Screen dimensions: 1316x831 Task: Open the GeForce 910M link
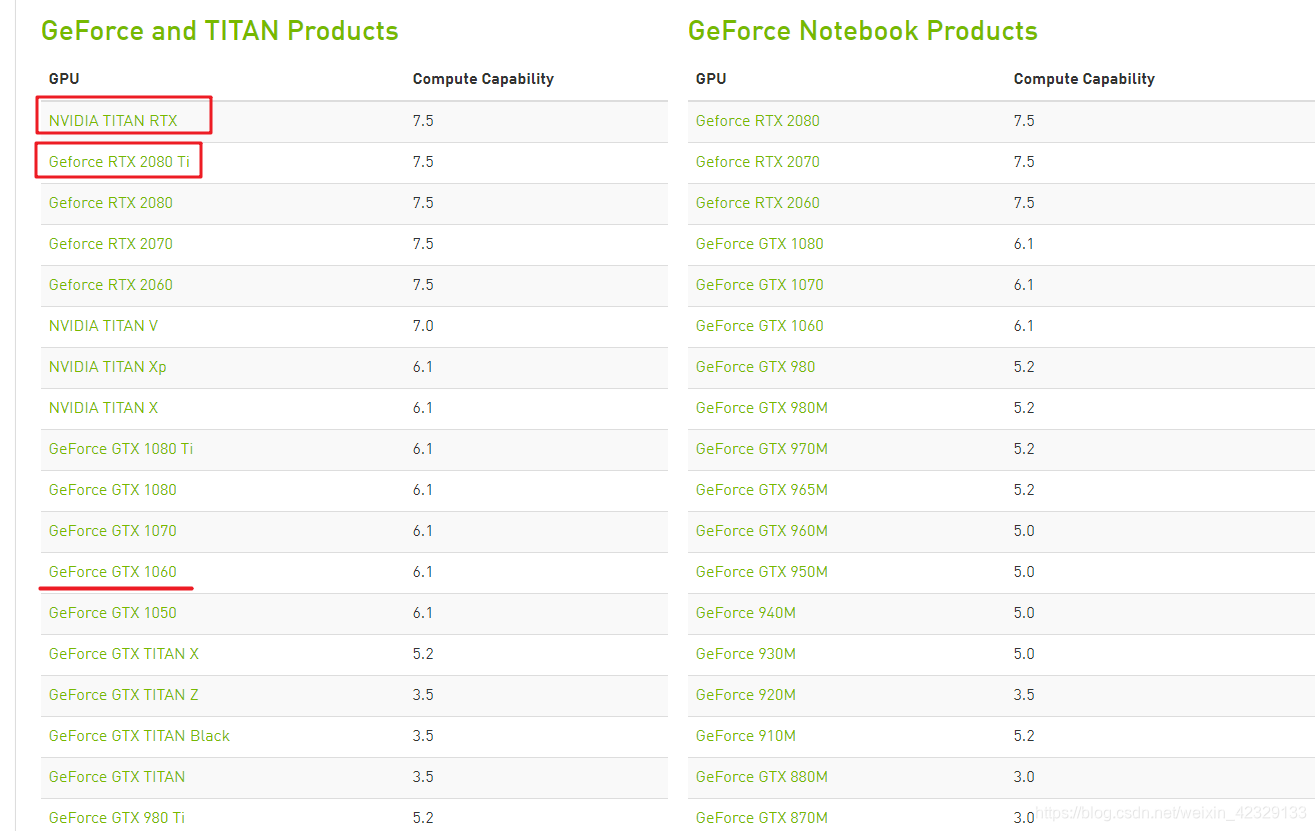coord(746,736)
